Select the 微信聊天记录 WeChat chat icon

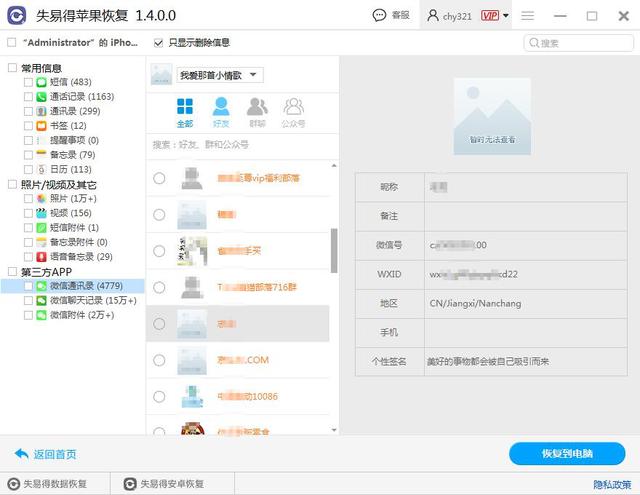point(41,301)
